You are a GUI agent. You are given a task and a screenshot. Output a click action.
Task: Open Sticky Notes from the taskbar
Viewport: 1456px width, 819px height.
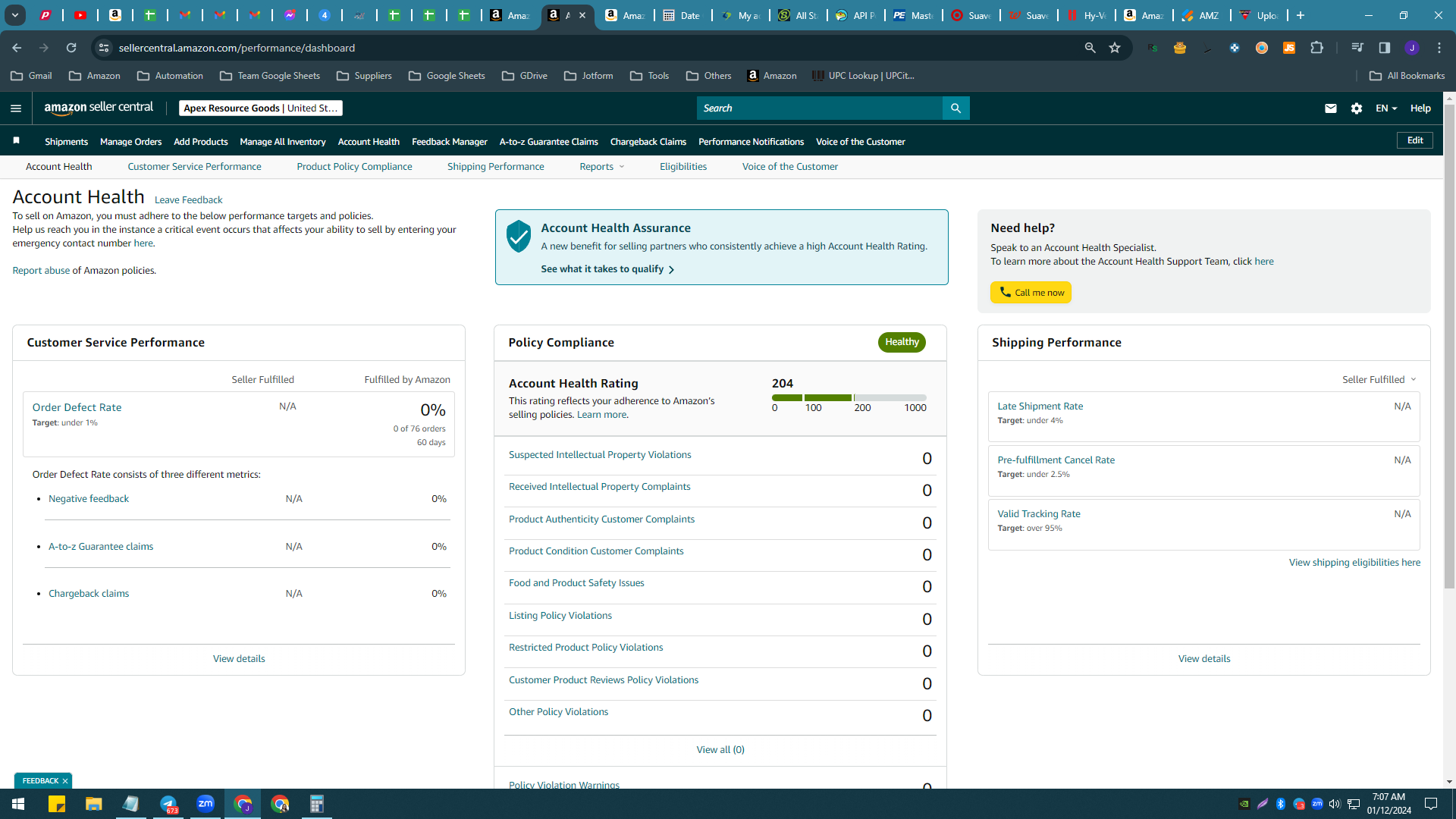click(x=57, y=804)
